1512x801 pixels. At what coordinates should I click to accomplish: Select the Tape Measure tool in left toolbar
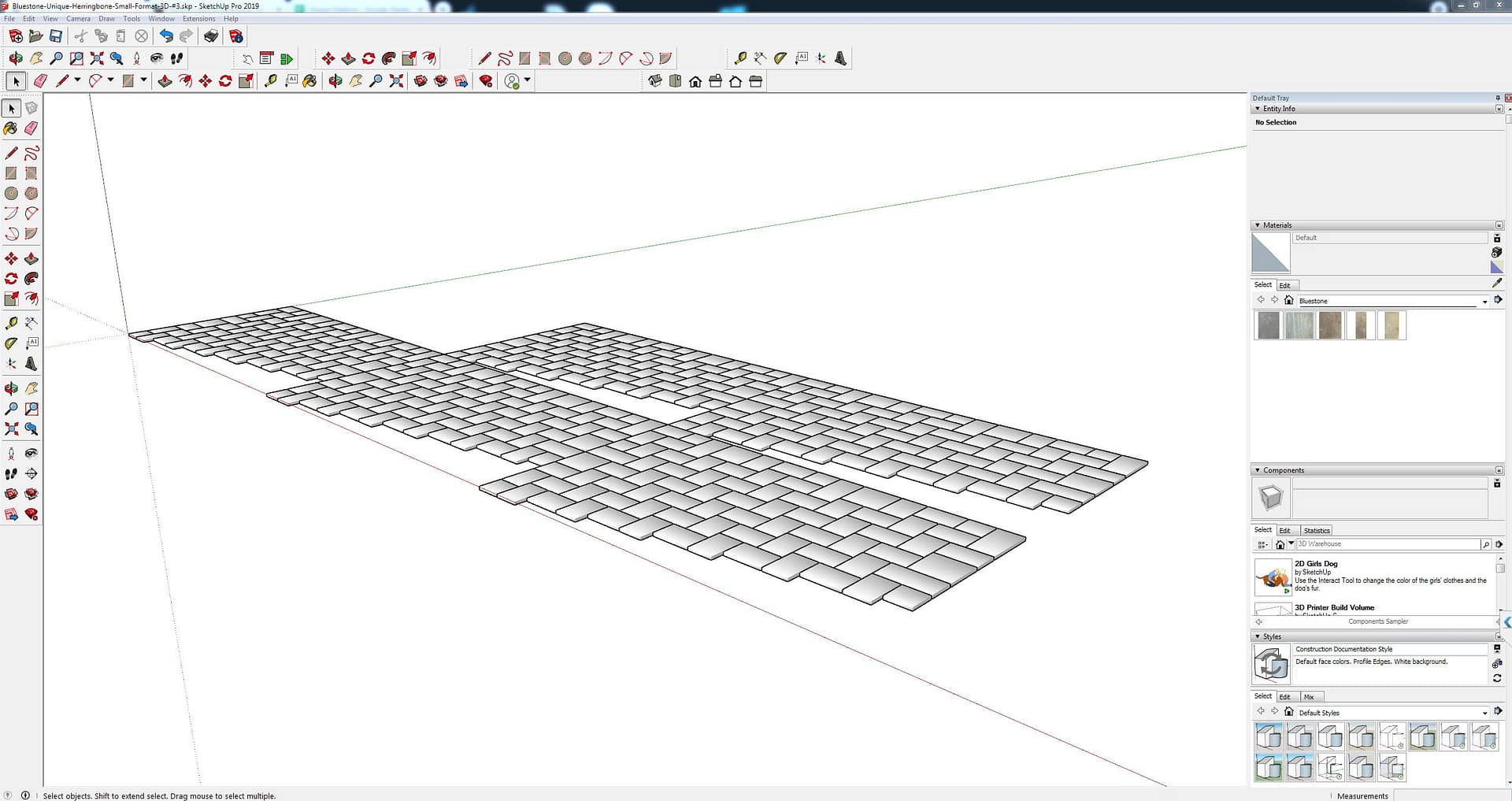pos(11,324)
